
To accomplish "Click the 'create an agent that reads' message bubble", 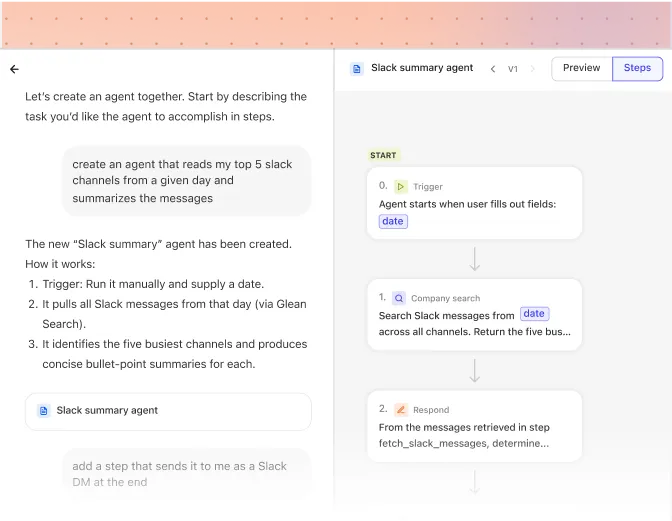I will point(186,181).
